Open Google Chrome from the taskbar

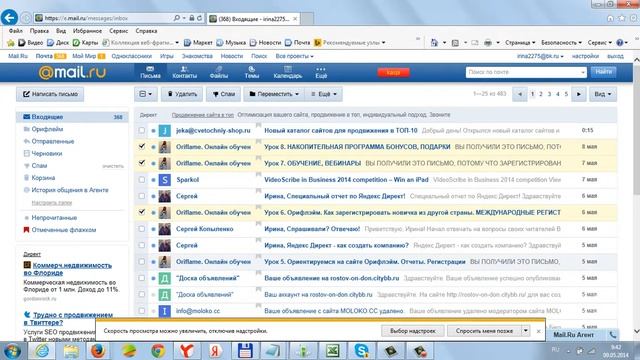(158, 351)
